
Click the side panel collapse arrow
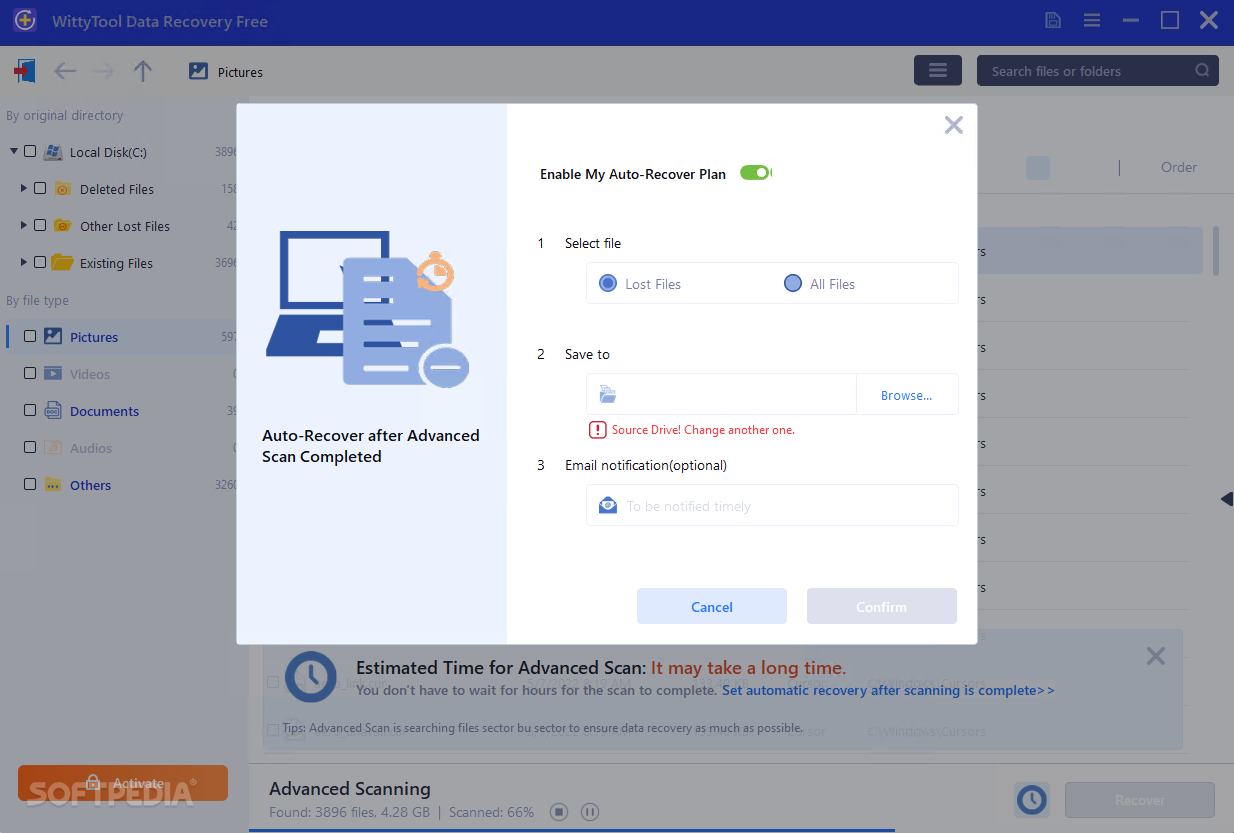(x=1227, y=499)
